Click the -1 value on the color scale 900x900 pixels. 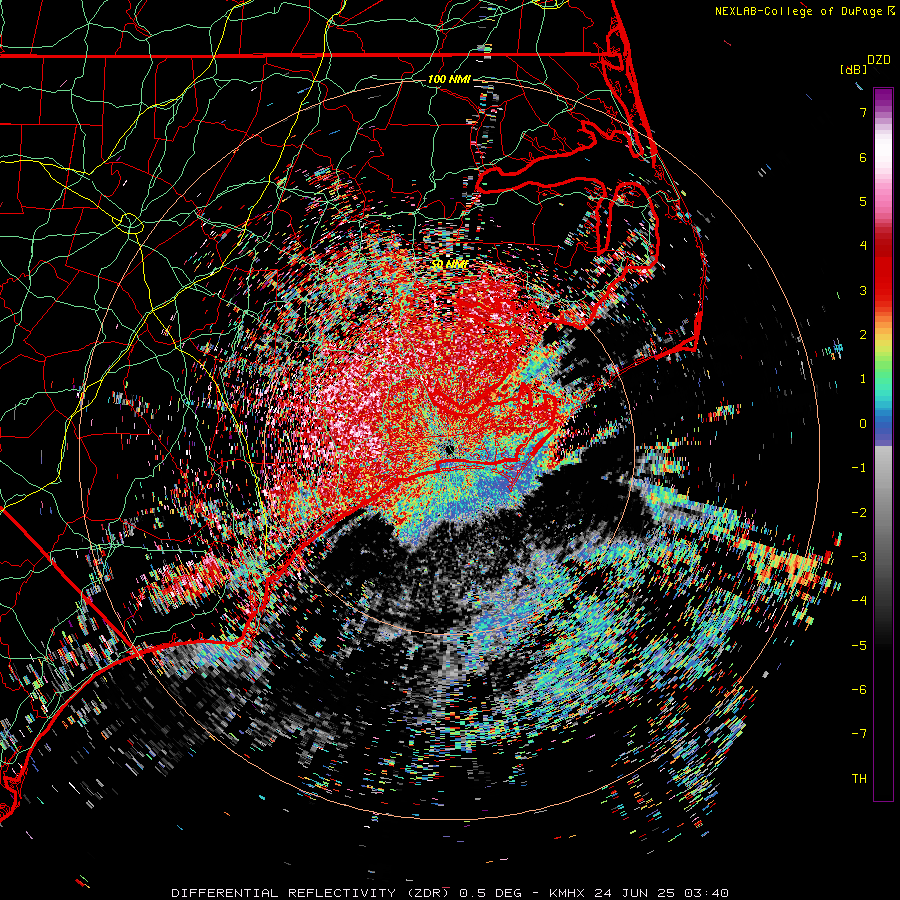[859, 468]
